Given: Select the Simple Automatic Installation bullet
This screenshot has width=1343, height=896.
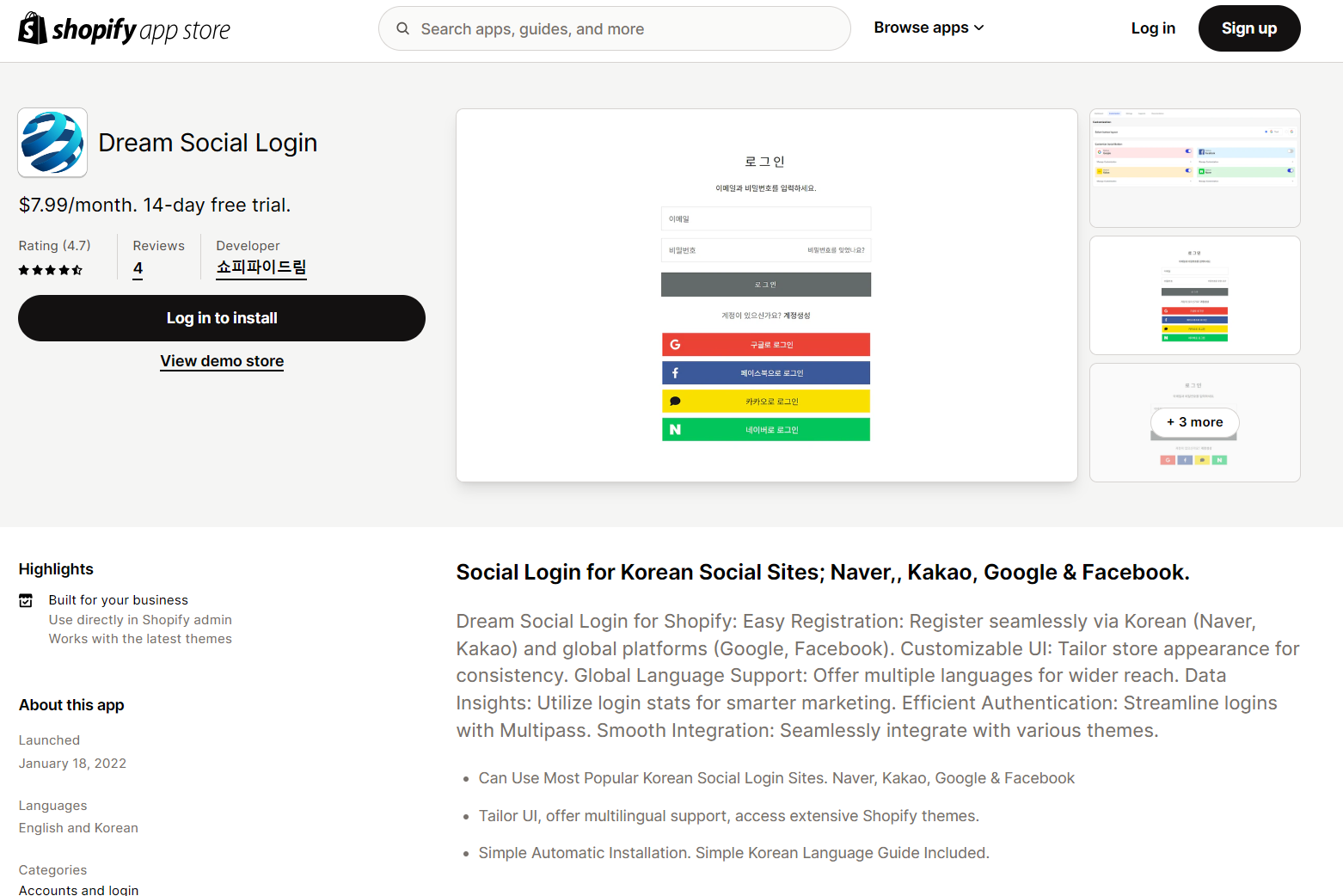Looking at the screenshot, I should (x=734, y=853).
